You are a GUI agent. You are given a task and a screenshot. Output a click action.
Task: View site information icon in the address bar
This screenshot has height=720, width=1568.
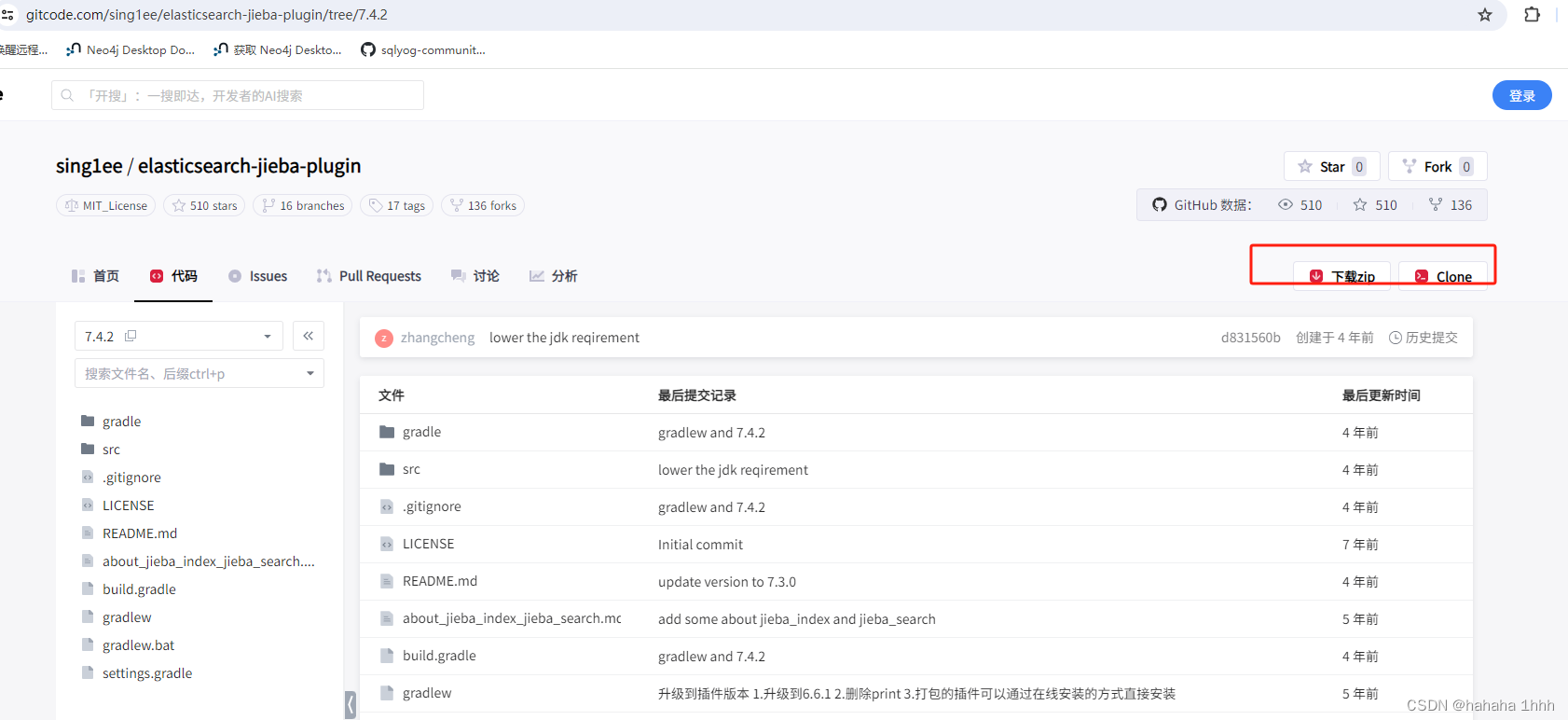tap(7, 15)
